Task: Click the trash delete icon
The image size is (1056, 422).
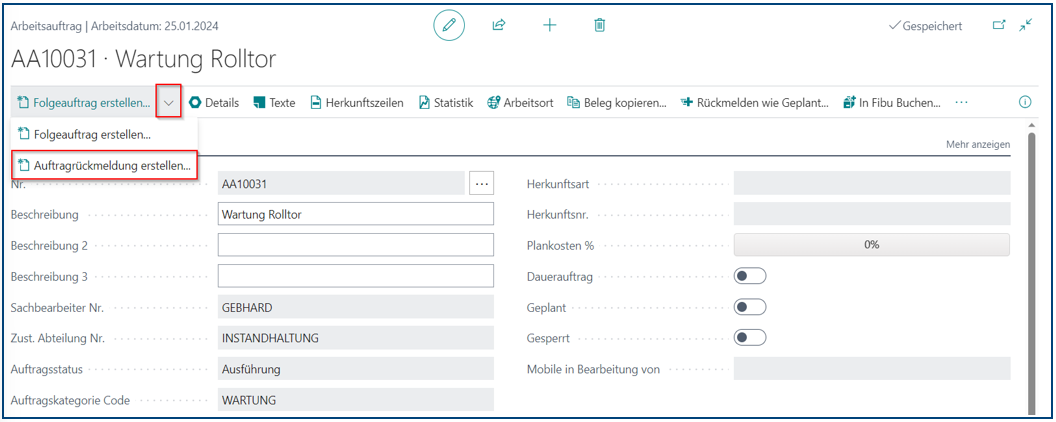Action: click(599, 26)
